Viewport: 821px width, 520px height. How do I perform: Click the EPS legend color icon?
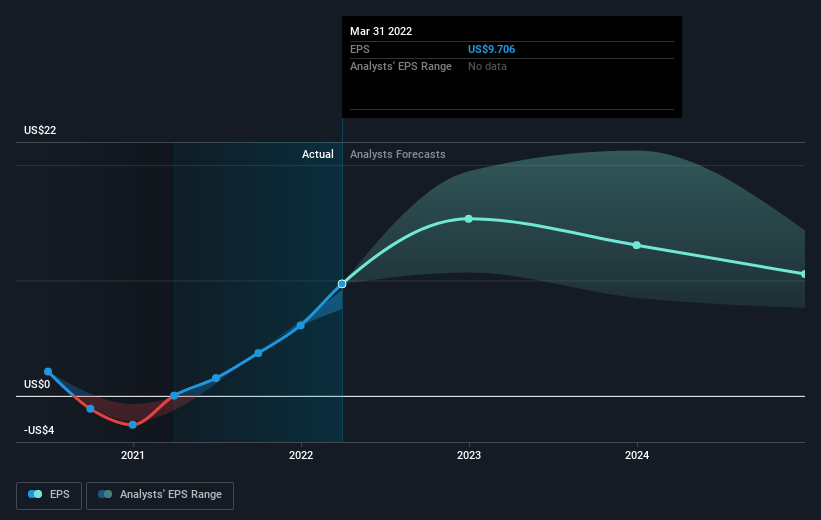pos(35,494)
